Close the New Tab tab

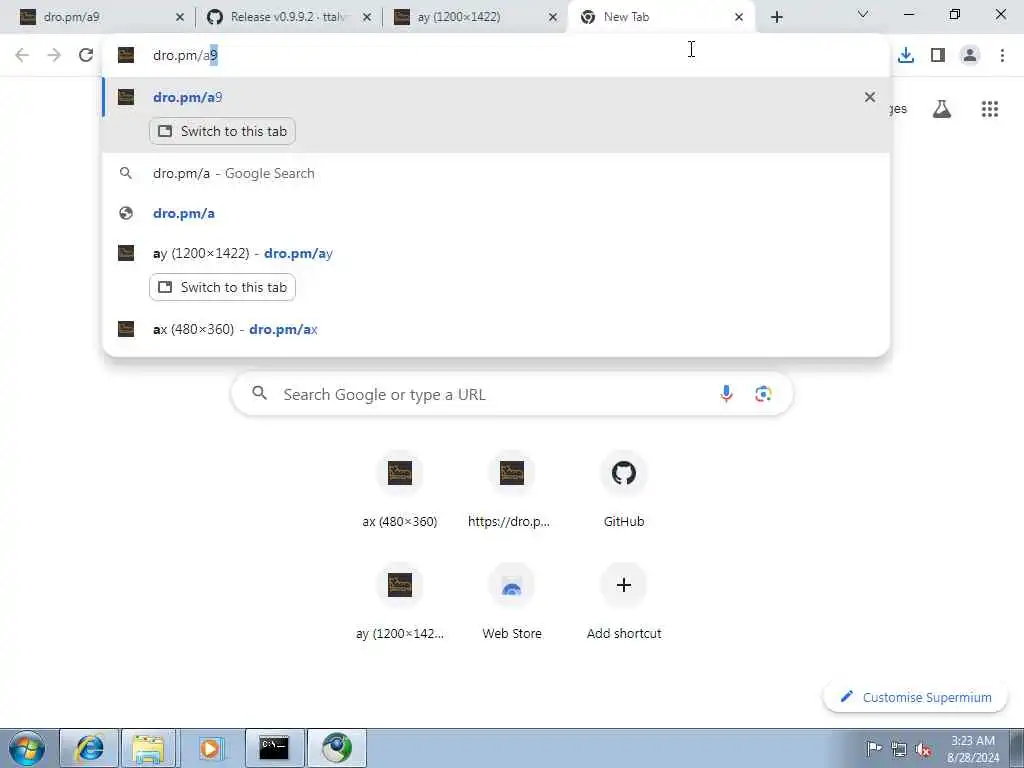click(x=739, y=18)
